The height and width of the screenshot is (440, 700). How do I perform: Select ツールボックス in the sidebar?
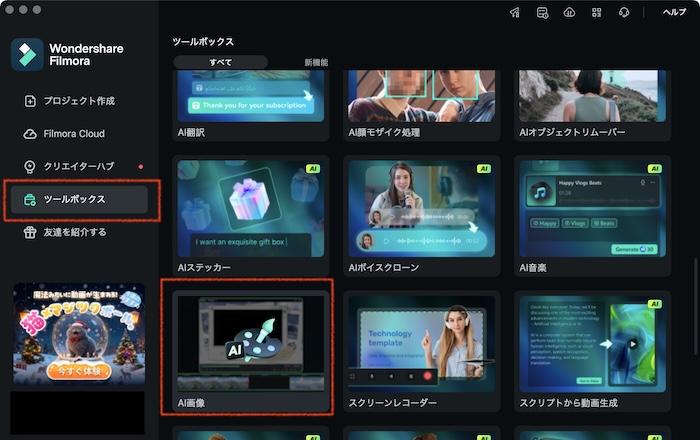[x=79, y=199]
